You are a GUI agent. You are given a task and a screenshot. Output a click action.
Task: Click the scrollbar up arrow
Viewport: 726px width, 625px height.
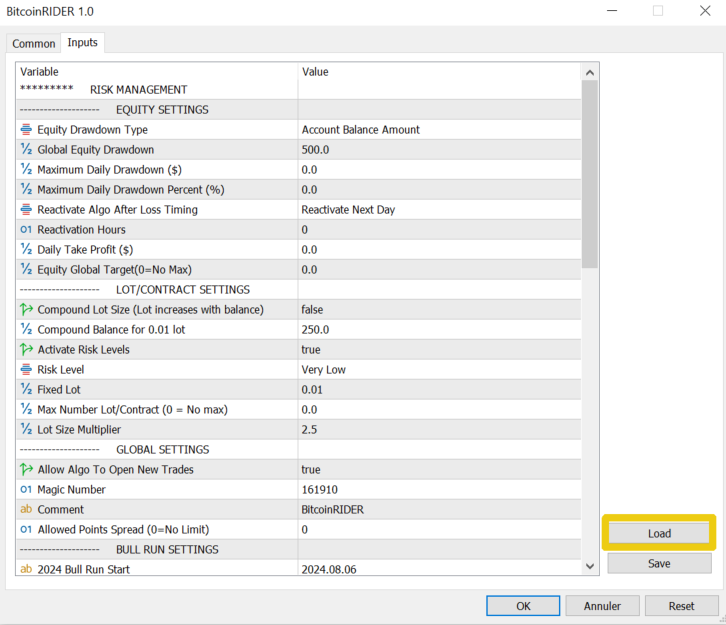pos(589,72)
